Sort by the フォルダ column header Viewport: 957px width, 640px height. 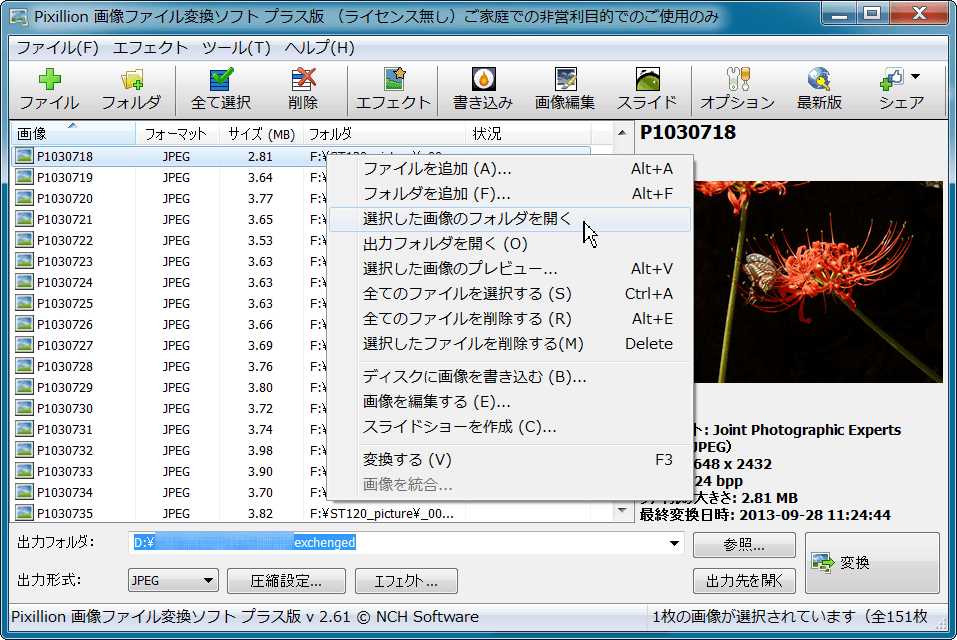[x=385, y=134]
